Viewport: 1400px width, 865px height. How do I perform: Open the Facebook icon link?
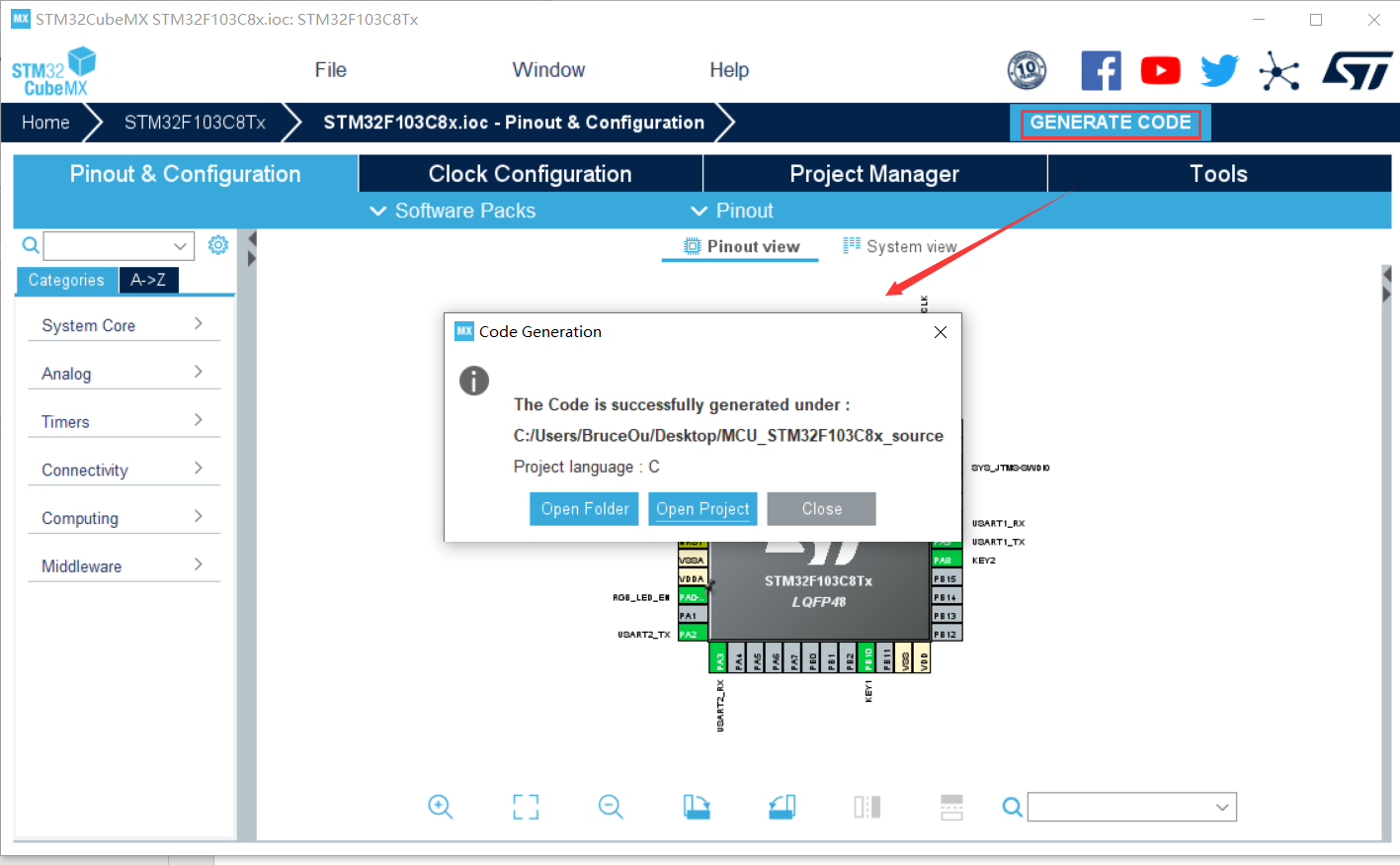click(x=1101, y=70)
